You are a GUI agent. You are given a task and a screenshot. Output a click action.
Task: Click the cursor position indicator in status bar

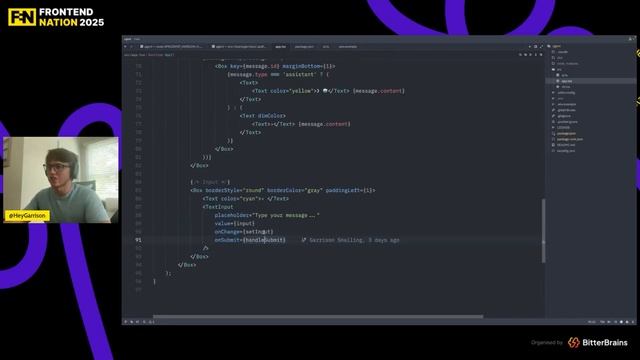(x=591, y=322)
